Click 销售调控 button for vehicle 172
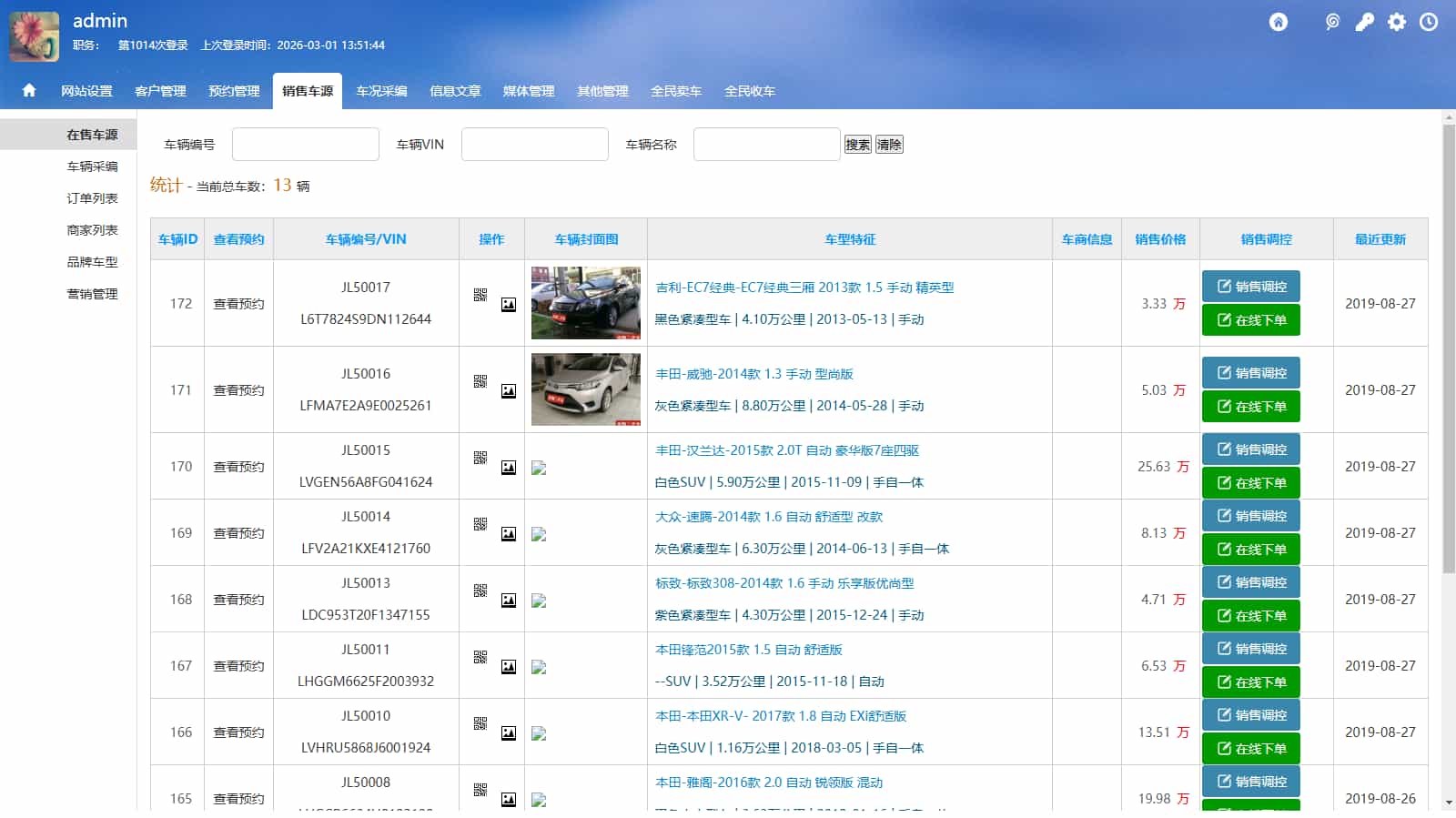The height and width of the screenshot is (818, 1456). (x=1251, y=287)
